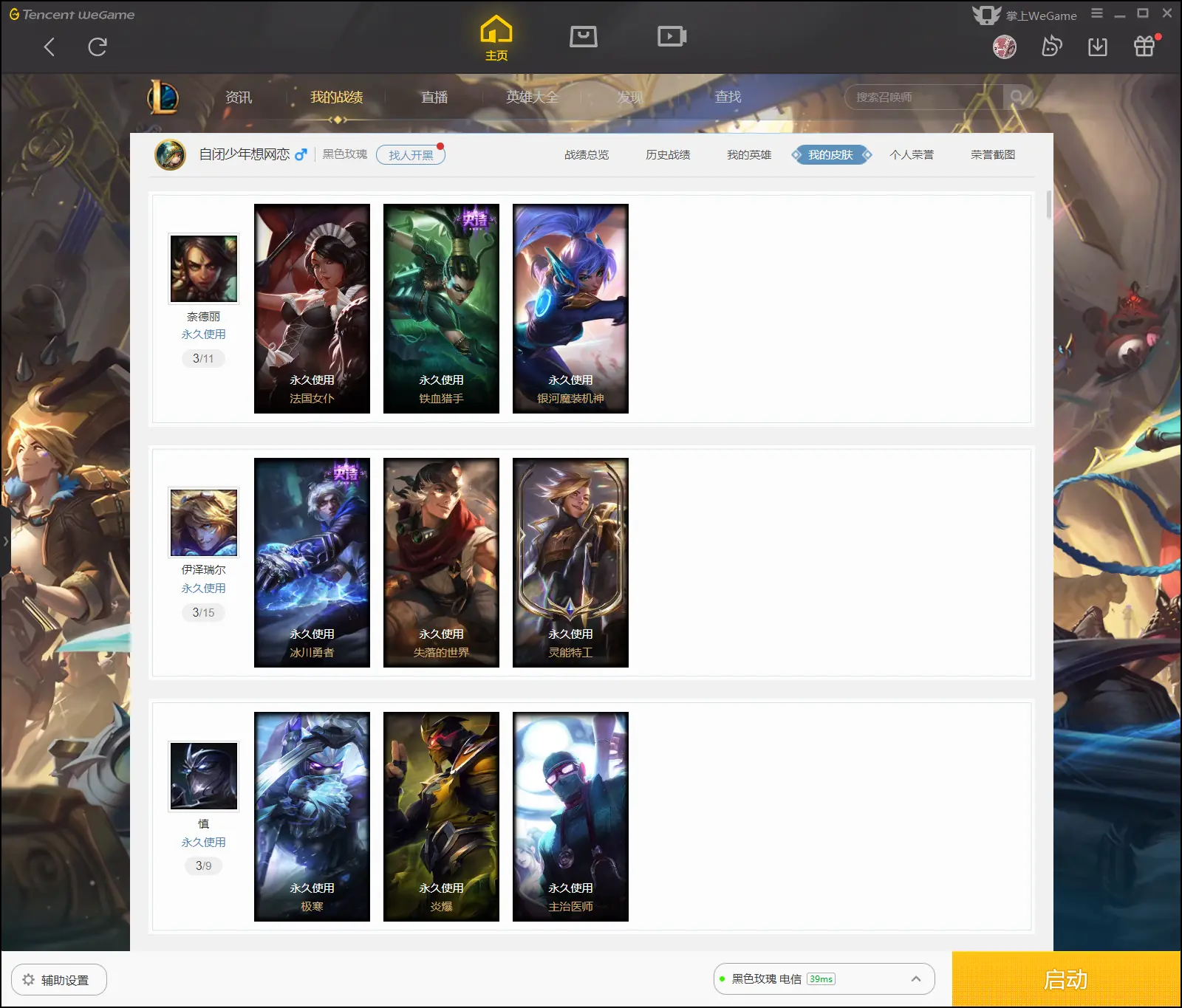Image resolution: width=1182 pixels, height=1008 pixels.
Task: Click the 伊泽瑞尔 champion portrait
Action: 204,522
